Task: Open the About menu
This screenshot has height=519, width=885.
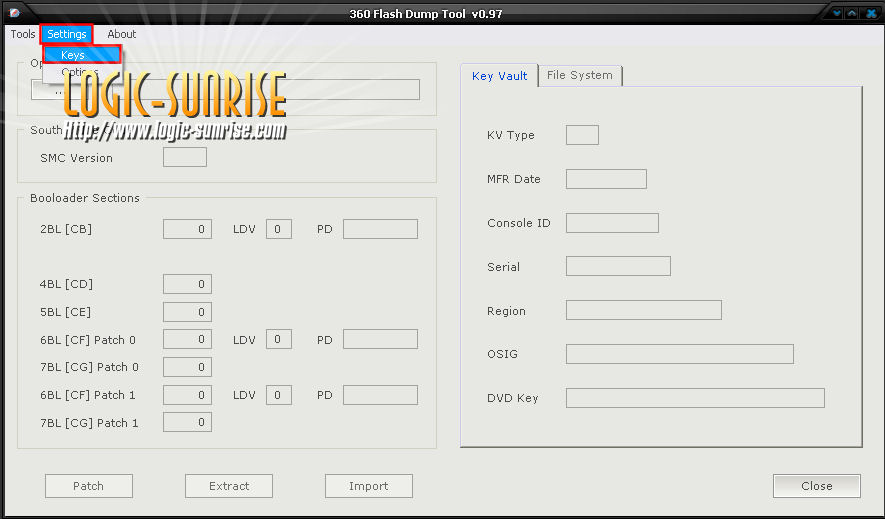Action: click(121, 34)
